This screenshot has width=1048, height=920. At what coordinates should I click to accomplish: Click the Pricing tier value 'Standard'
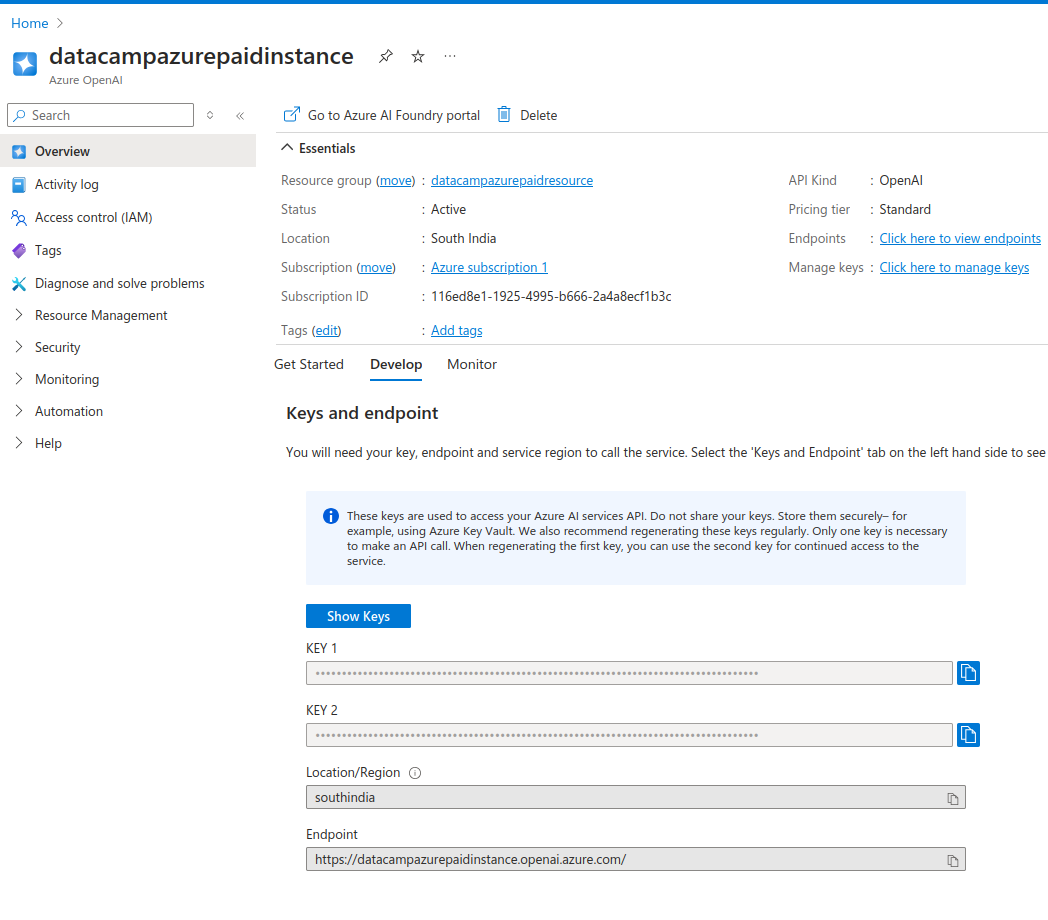pyautogui.click(x=905, y=209)
